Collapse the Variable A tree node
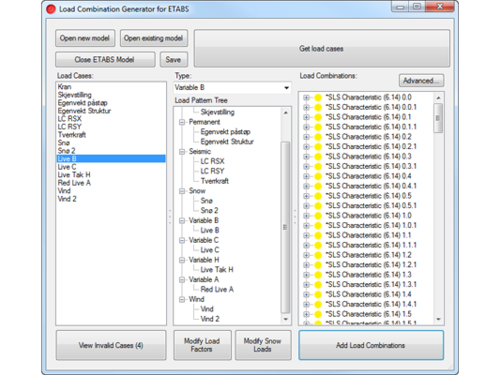 182,280
